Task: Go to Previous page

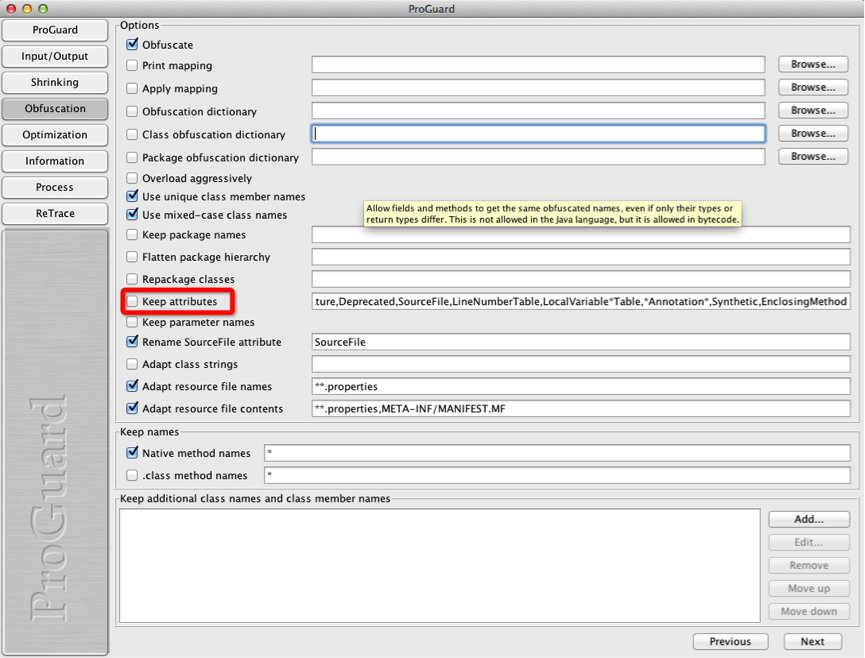Action: tap(730, 641)
